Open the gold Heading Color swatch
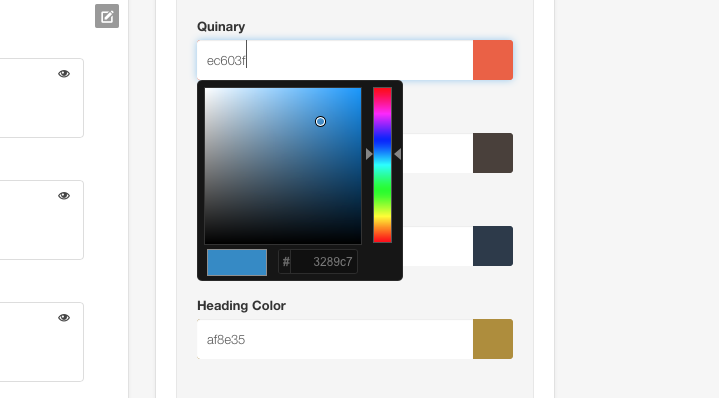The height and width of the screenshot is (398, 719). pyautogui.click(x=493, y=339)
